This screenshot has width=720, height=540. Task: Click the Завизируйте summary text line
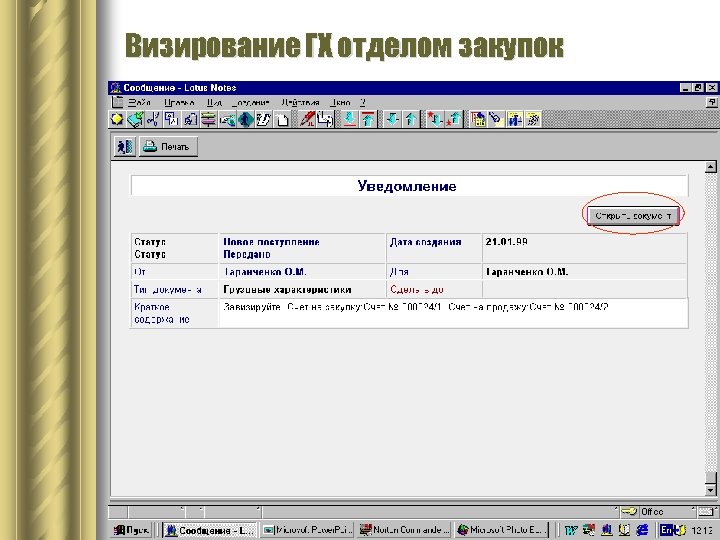point(416,307)
